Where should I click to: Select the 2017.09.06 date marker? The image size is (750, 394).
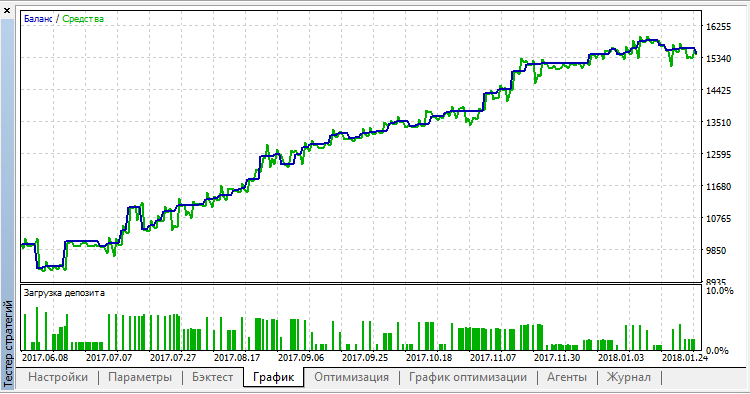pos(301,357)
